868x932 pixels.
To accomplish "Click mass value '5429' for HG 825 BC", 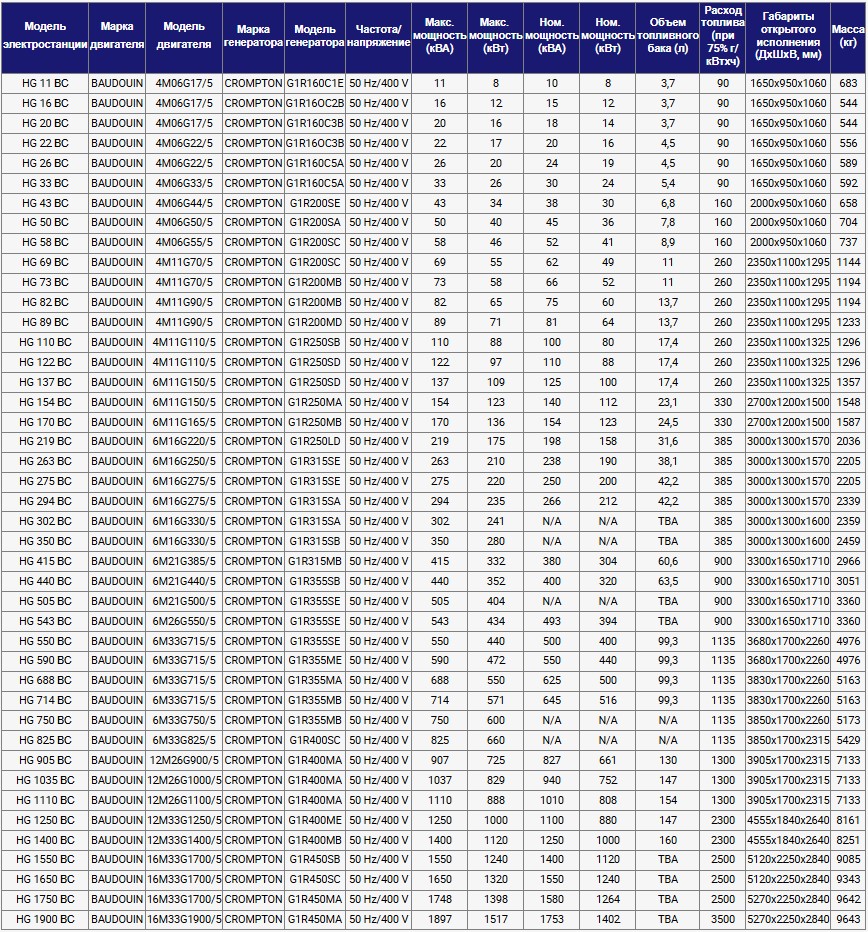I will (x=848, y=740).
